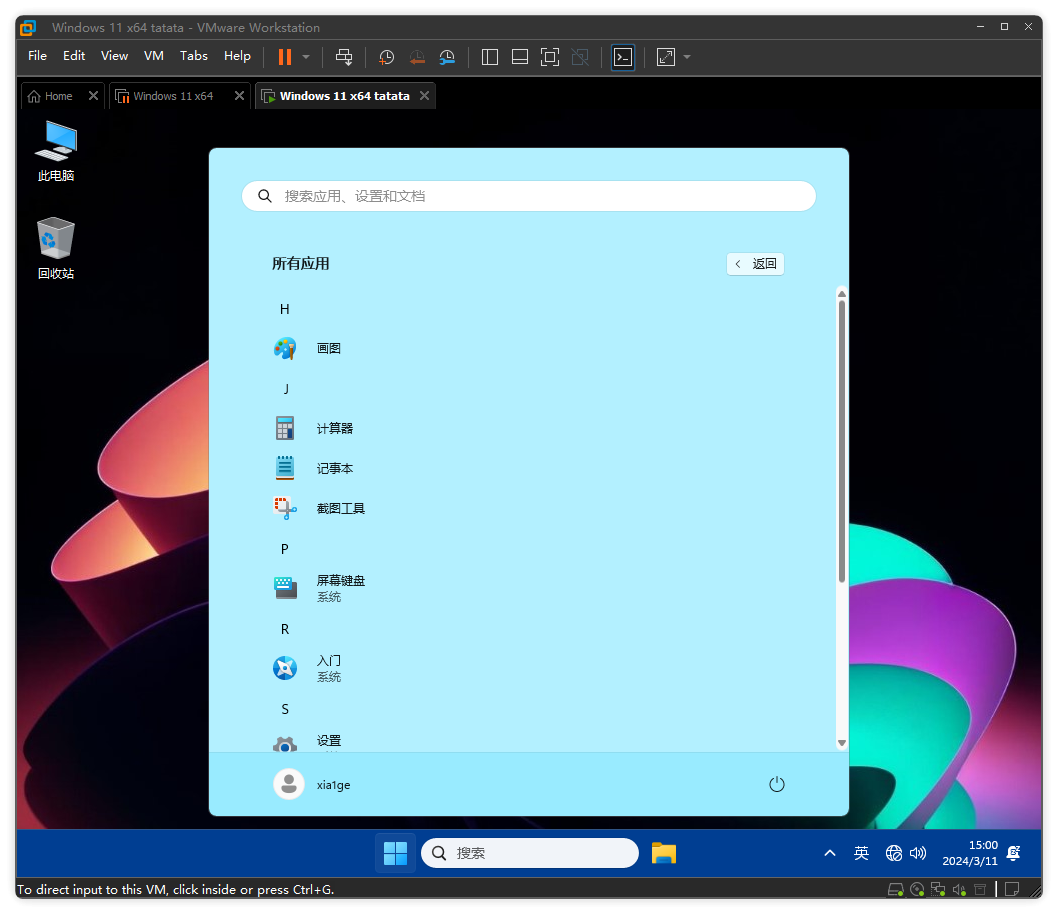
Task: Open File Explorer from the taskbar
Action: pos(663,853)
